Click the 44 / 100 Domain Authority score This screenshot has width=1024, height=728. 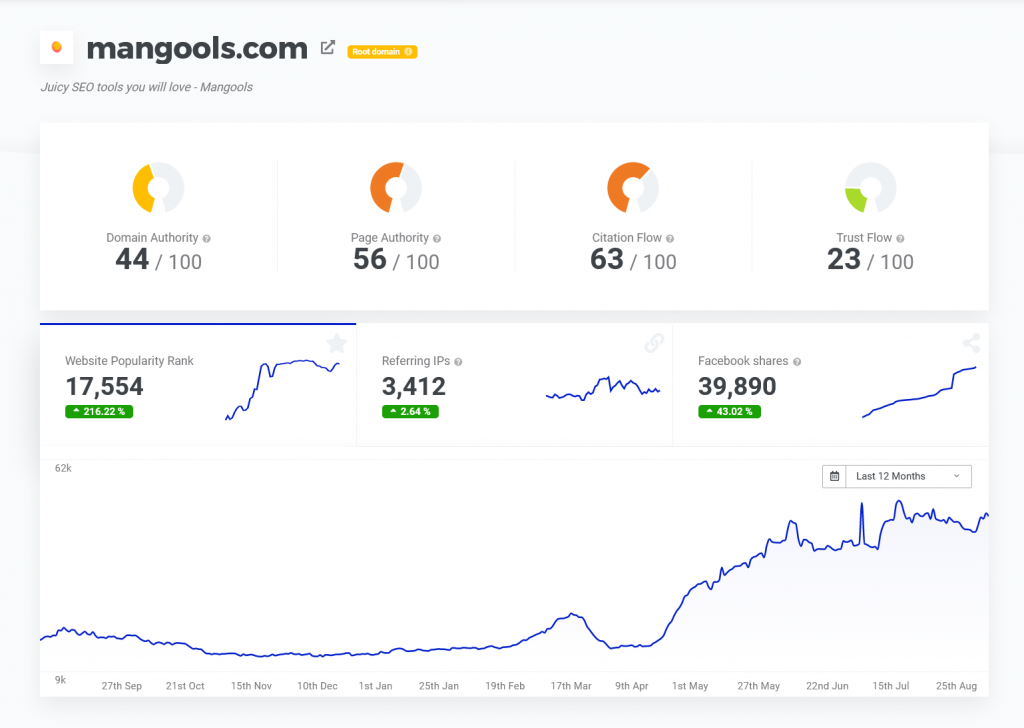[x=159, y=260]
